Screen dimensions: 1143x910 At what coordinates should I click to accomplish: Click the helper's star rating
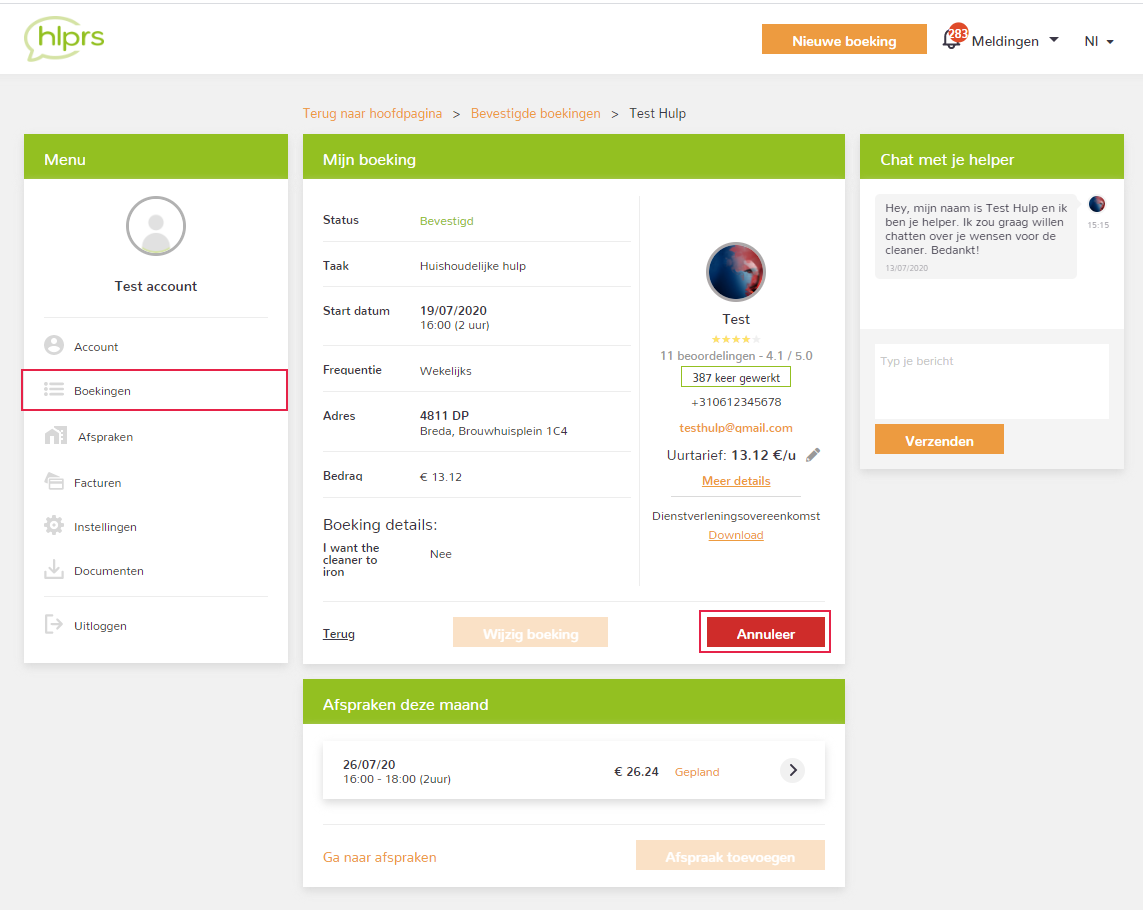click(x=735, y=339)
